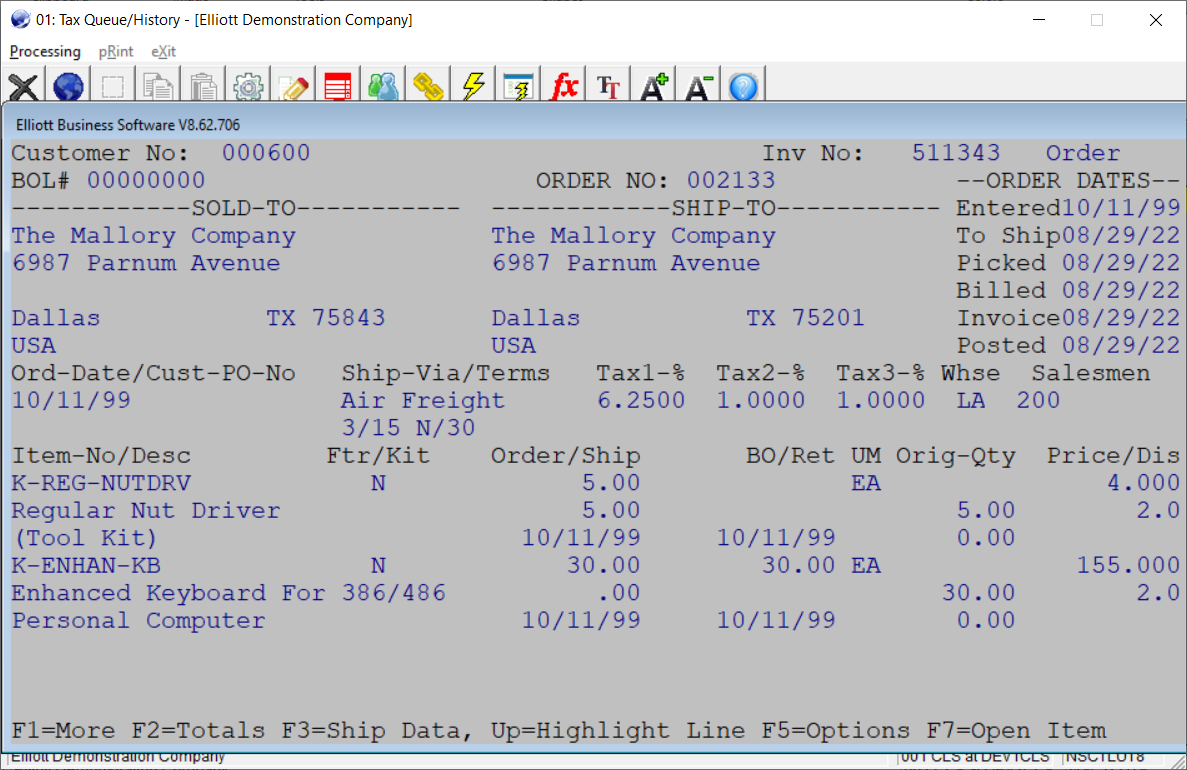Image resolution: width=1187 pixels, height=770 pixels.
Task: Click F5=Options function key hint
Action: [836, 731]
